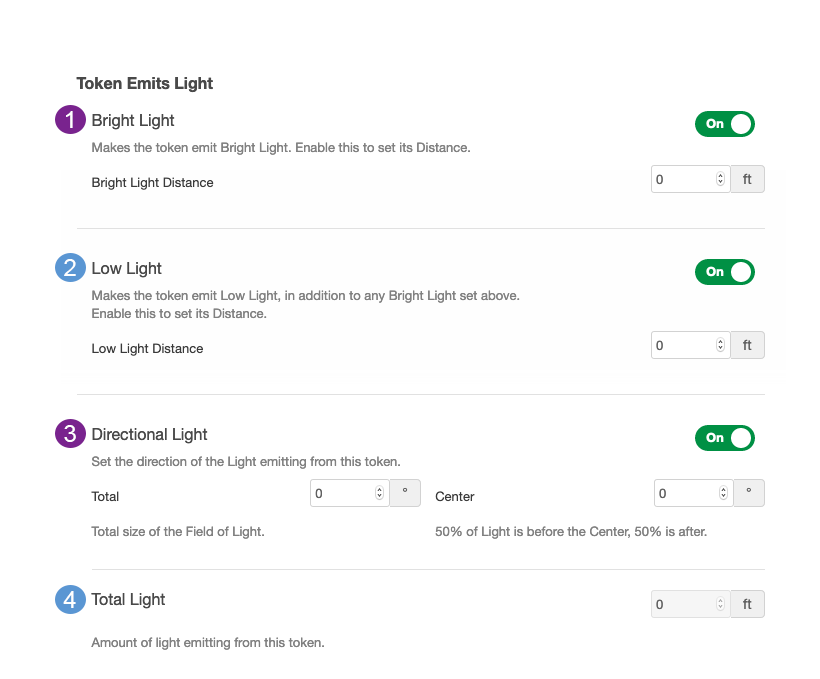
Task: Toggle Directional Light off
Action: click(x=724, y=438)
